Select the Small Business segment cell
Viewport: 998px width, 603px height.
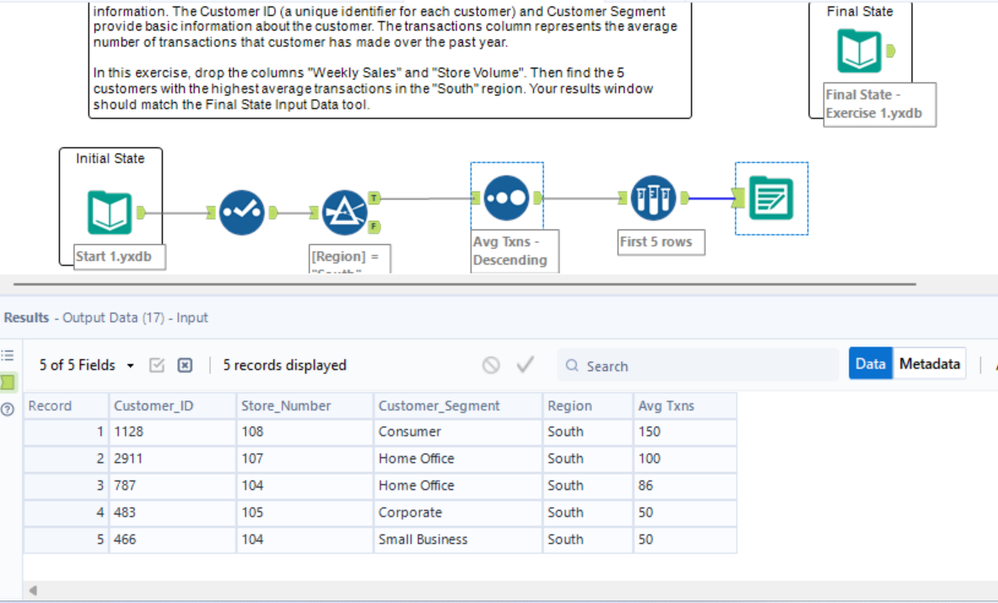coord(458,539)
